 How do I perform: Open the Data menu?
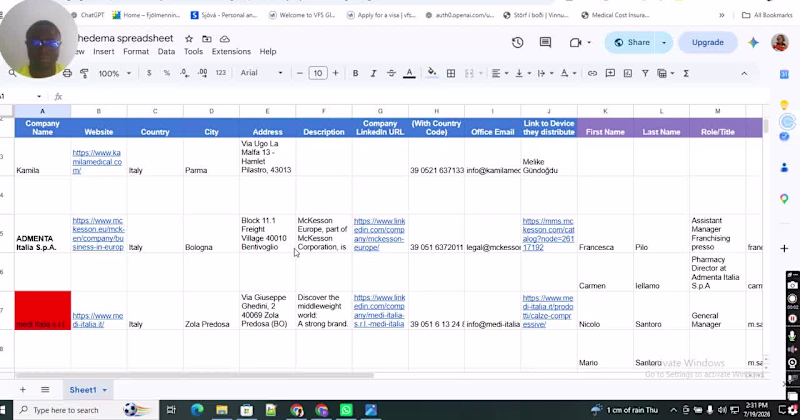click(166, 52)
